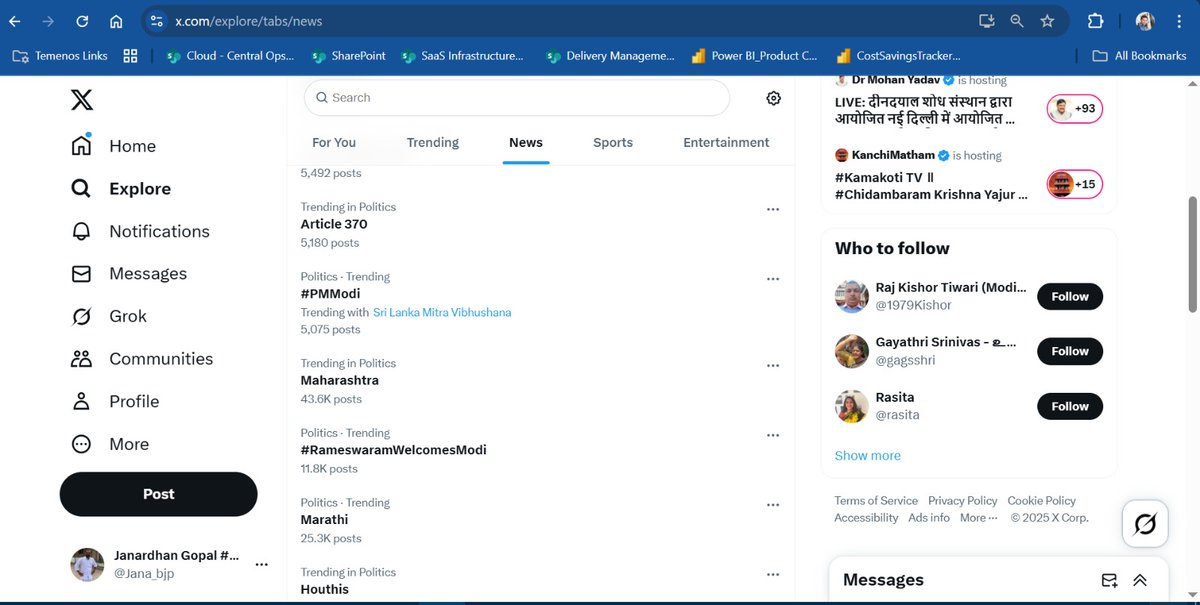Open Messages envelope in sidebar
This screenshot has width=1200, height=605.
click(129, 274)
